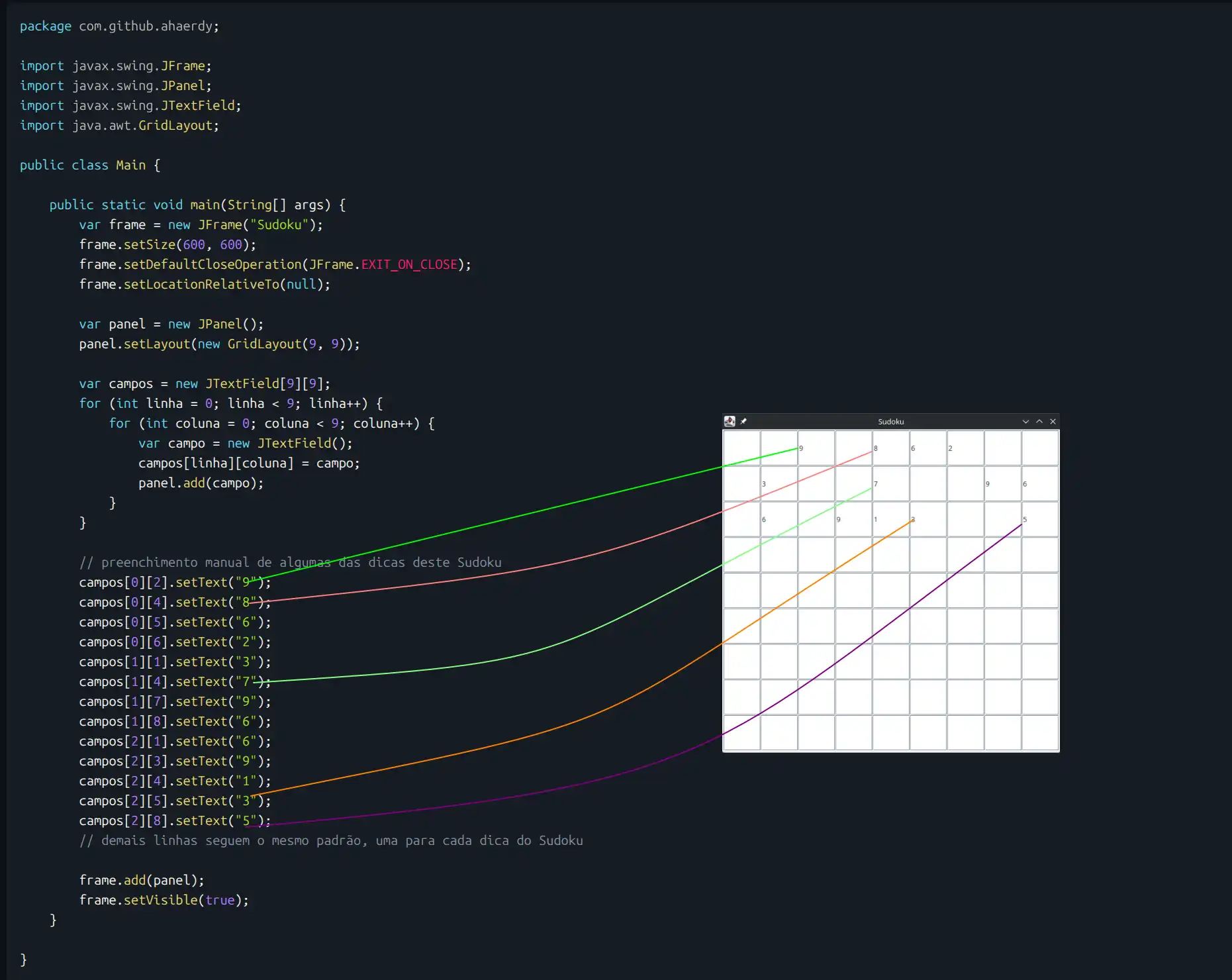Click the 'campos[2][3].setText("9");' line
The image size is (1232, 980).
pyautogui.click(x=175, y=761)
